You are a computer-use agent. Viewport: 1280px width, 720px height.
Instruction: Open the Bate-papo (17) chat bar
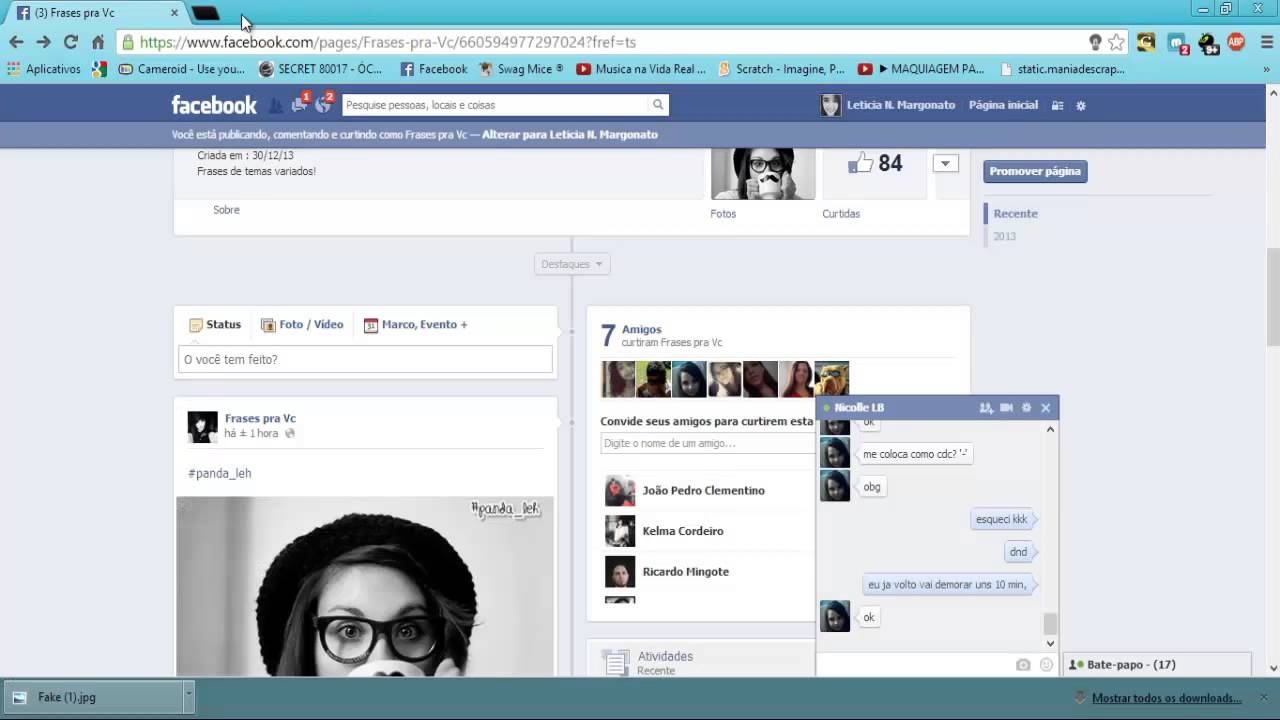(1157, 665)
